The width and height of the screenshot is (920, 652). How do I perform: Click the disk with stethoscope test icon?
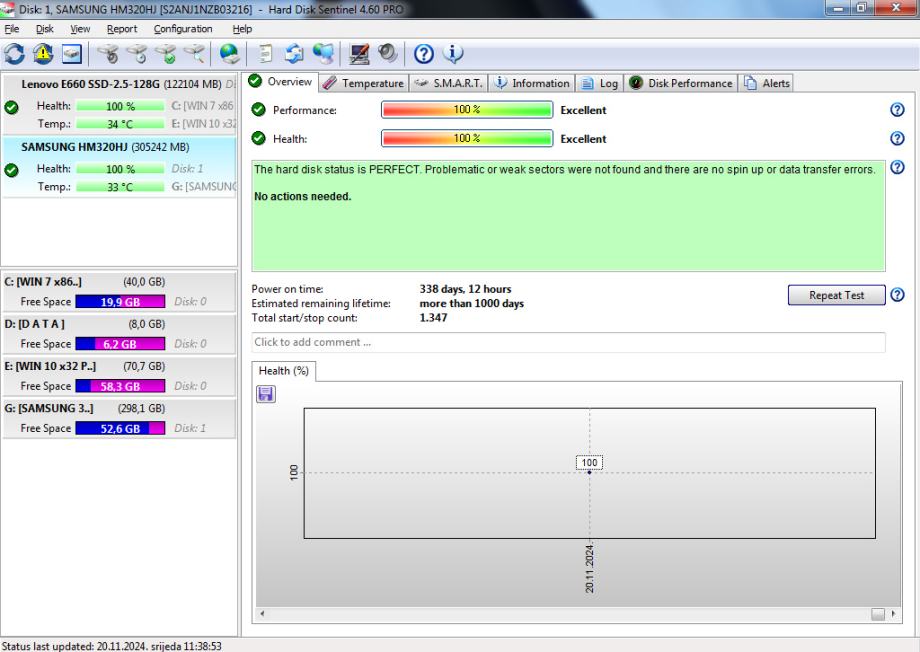[108, 54]
